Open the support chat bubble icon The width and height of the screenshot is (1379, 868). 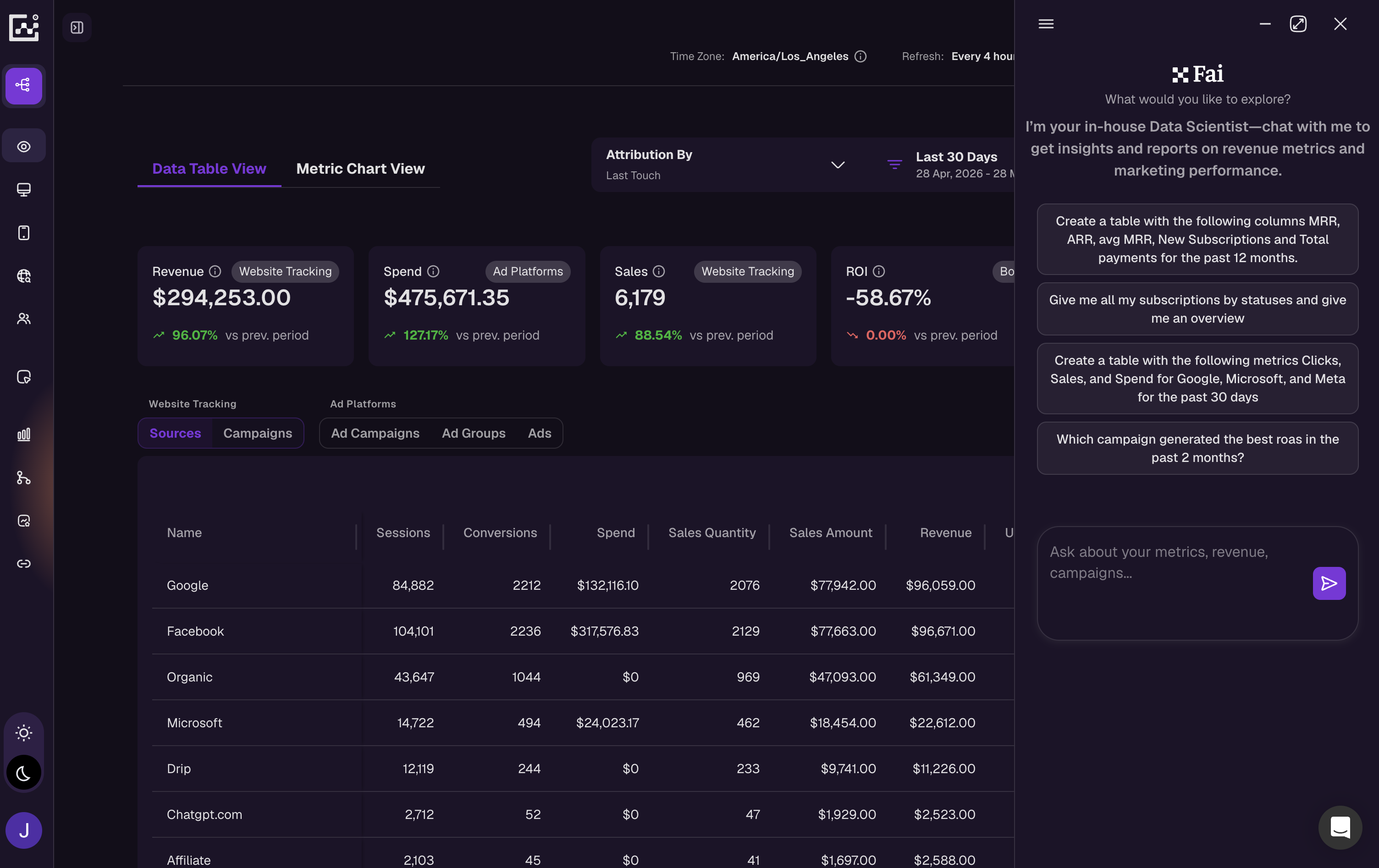point(1340,827)
